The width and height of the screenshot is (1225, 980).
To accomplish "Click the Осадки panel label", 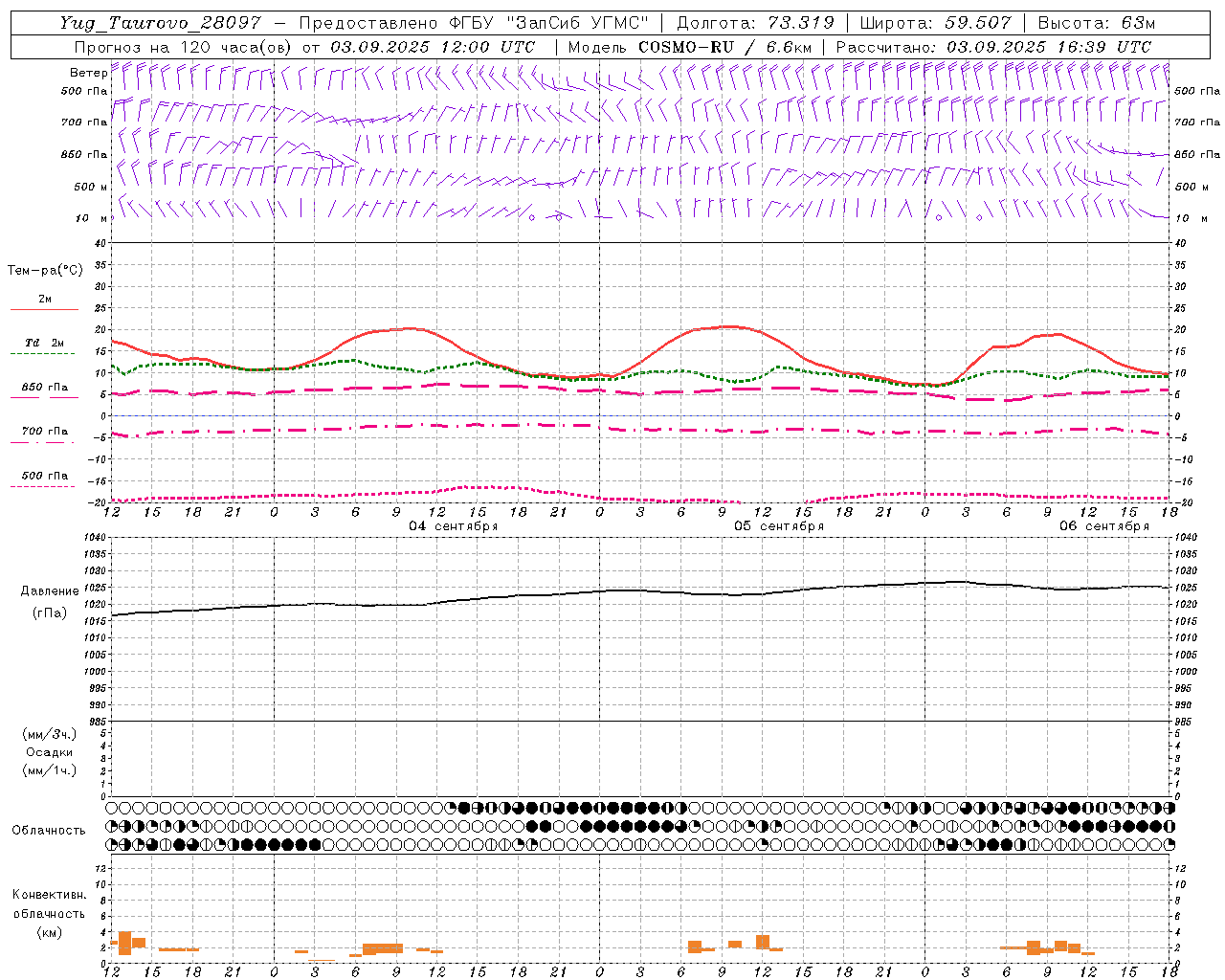I will [x=49, y=752].
